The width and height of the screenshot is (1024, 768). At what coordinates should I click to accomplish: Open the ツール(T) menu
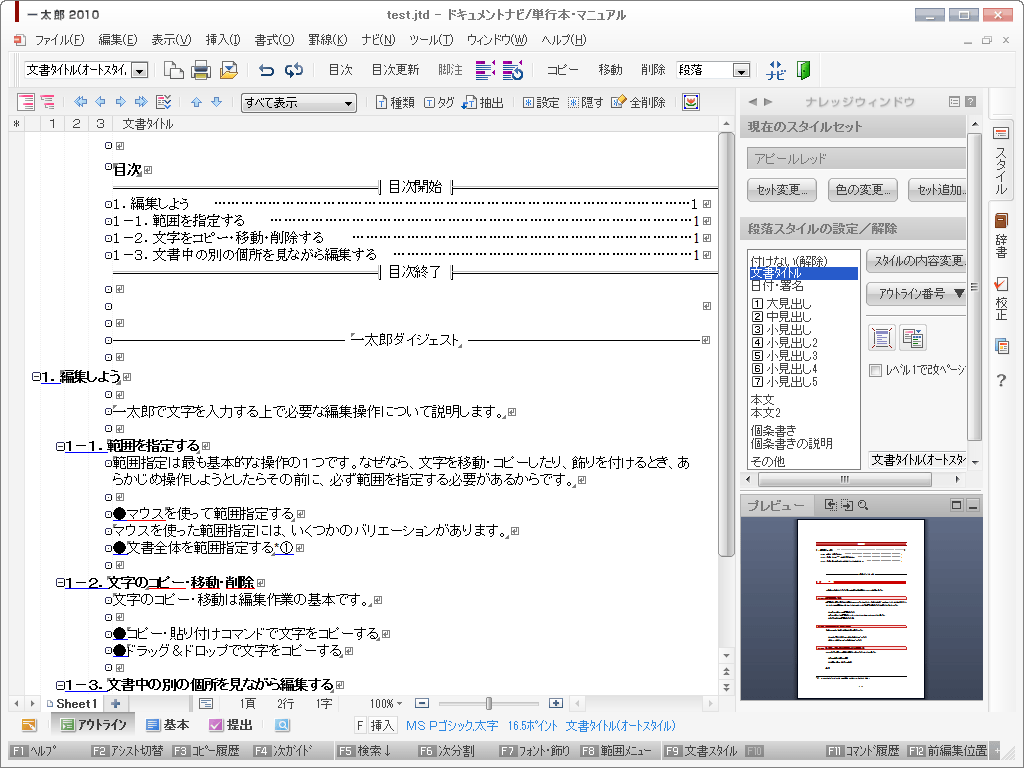(x=431, y=40)
